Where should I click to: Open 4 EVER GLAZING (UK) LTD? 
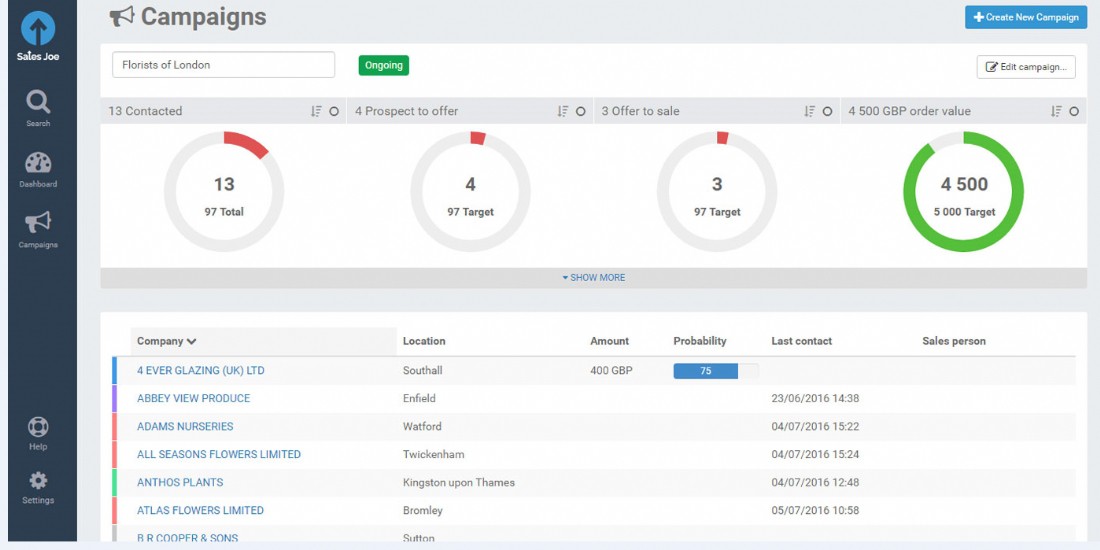[x=201, y=370]
